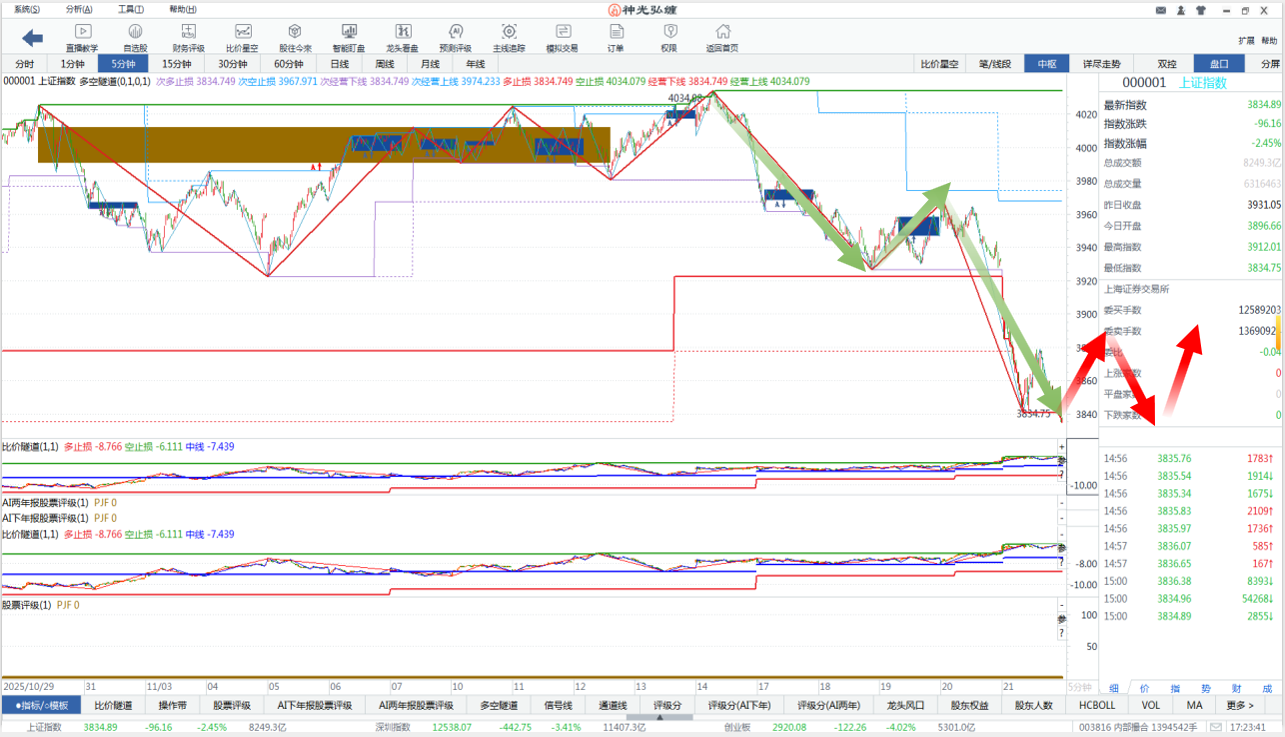
Task: Click the blue back arrow icon
Action: [32, 38]
